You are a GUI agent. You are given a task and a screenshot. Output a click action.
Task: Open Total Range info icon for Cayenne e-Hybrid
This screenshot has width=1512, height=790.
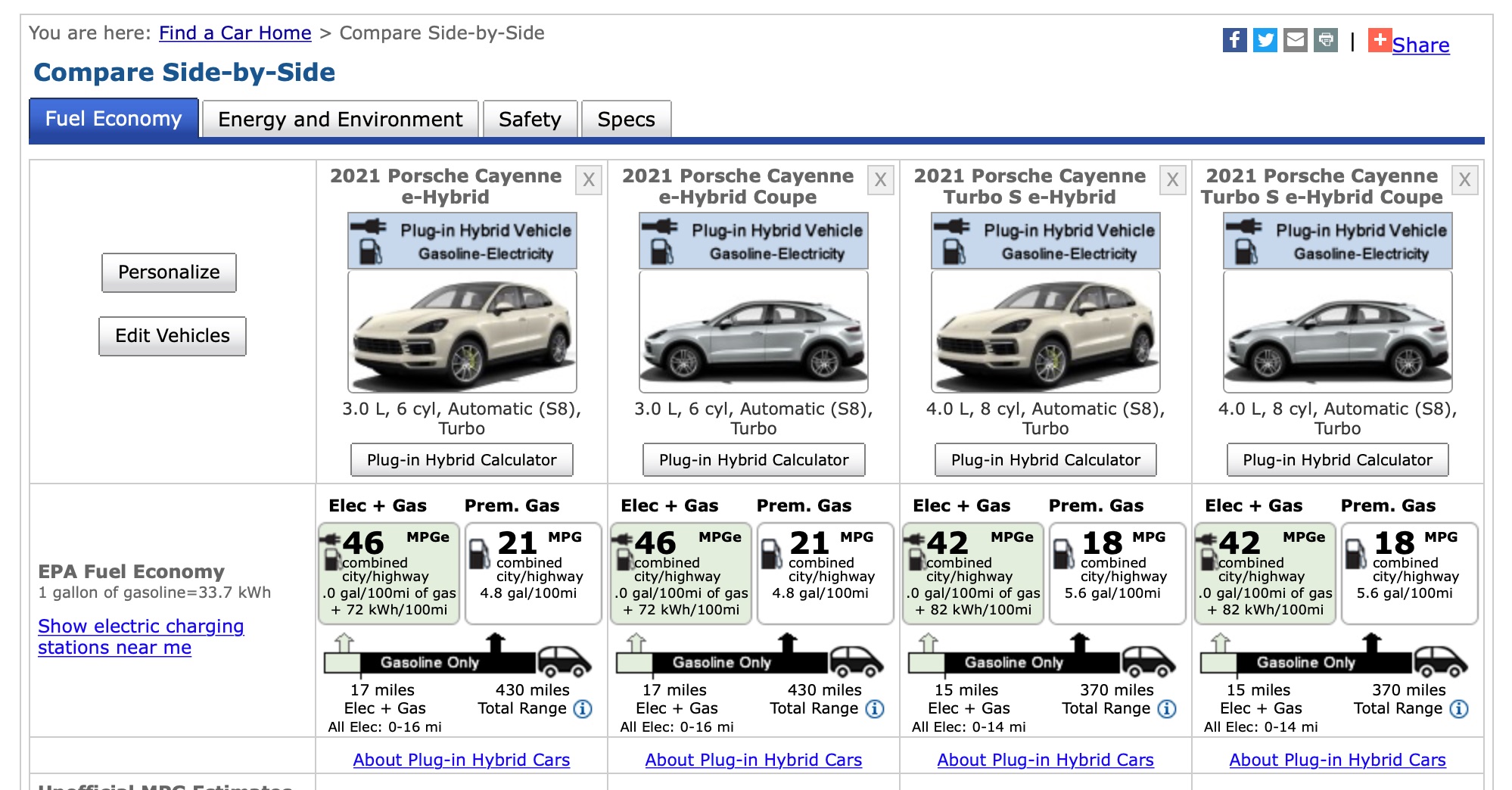(x=583, y=709)
